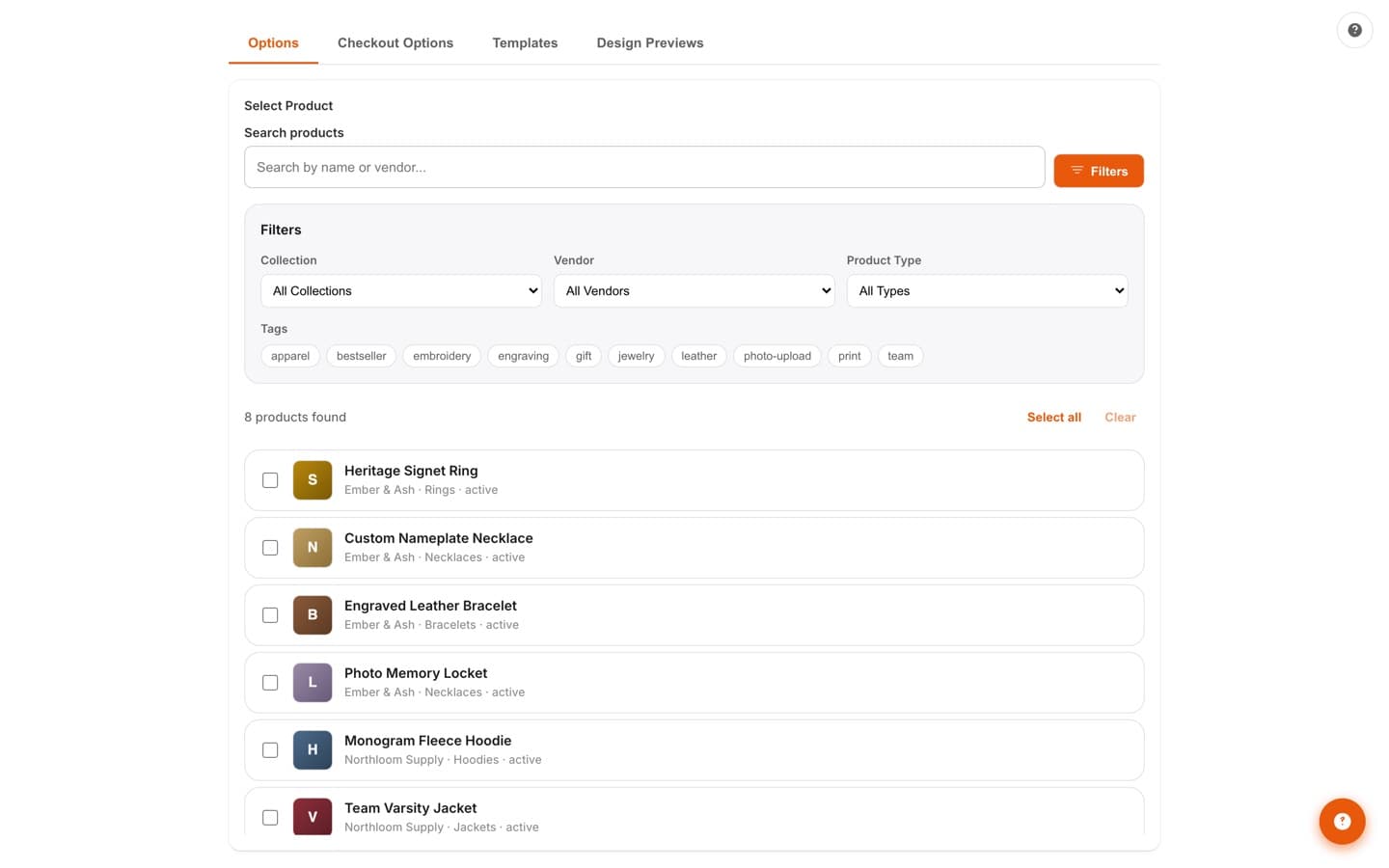1389x868 pixels.
Task: Click the Heritage Signet Ring S thumbnail
Action: [313, 479]
